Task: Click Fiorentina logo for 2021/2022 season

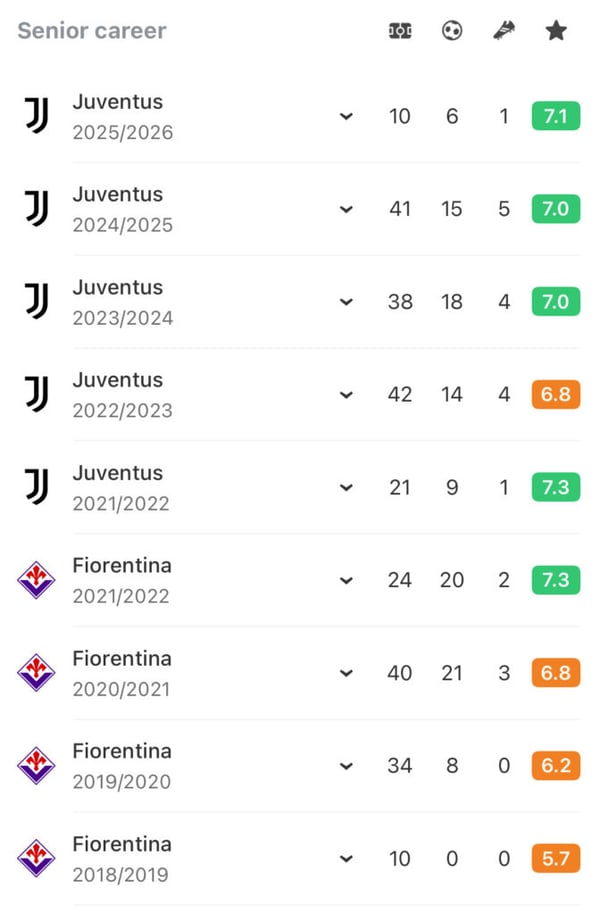Action: [x=37, y=580]
